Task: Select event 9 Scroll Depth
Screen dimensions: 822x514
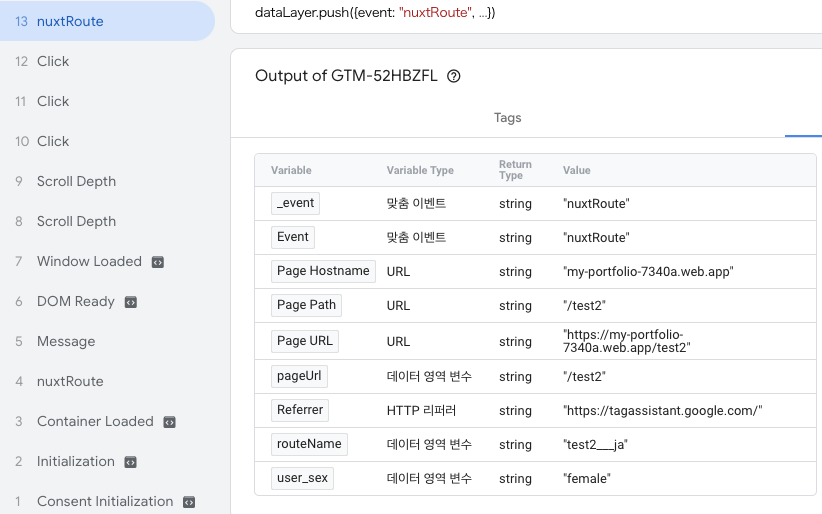Action: point(107,181)
